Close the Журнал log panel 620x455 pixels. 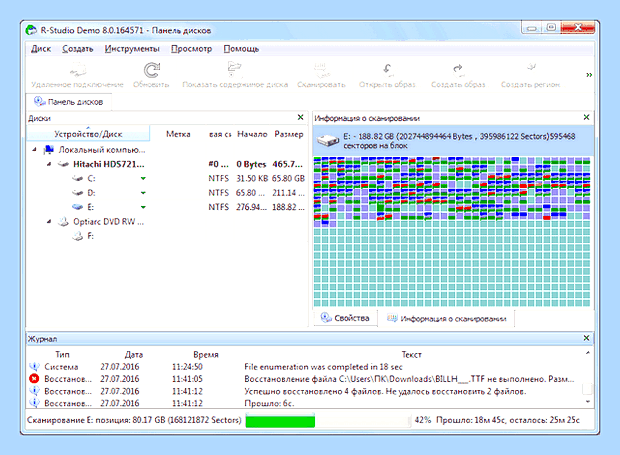point(586,338)
